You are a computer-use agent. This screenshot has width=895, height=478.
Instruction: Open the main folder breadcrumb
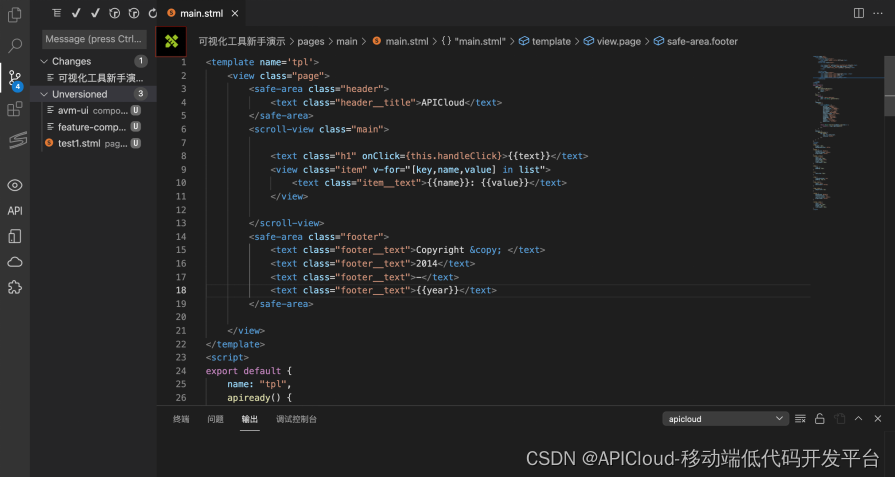(346, 41)
